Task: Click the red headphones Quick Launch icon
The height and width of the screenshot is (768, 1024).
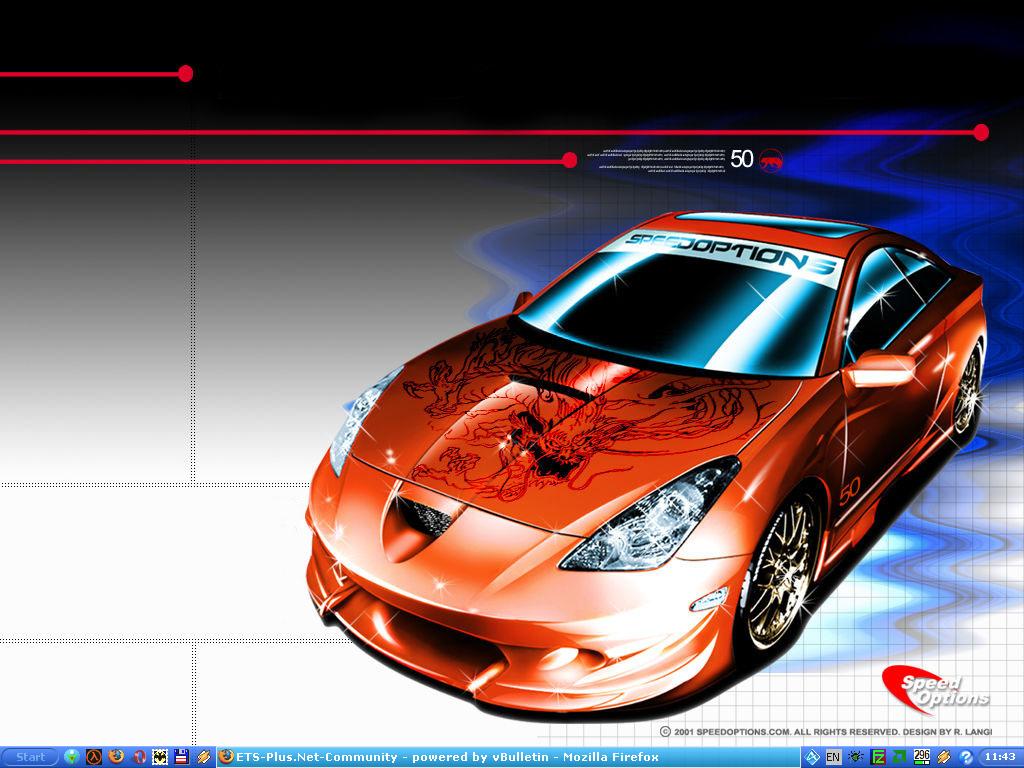Action: 138,757
